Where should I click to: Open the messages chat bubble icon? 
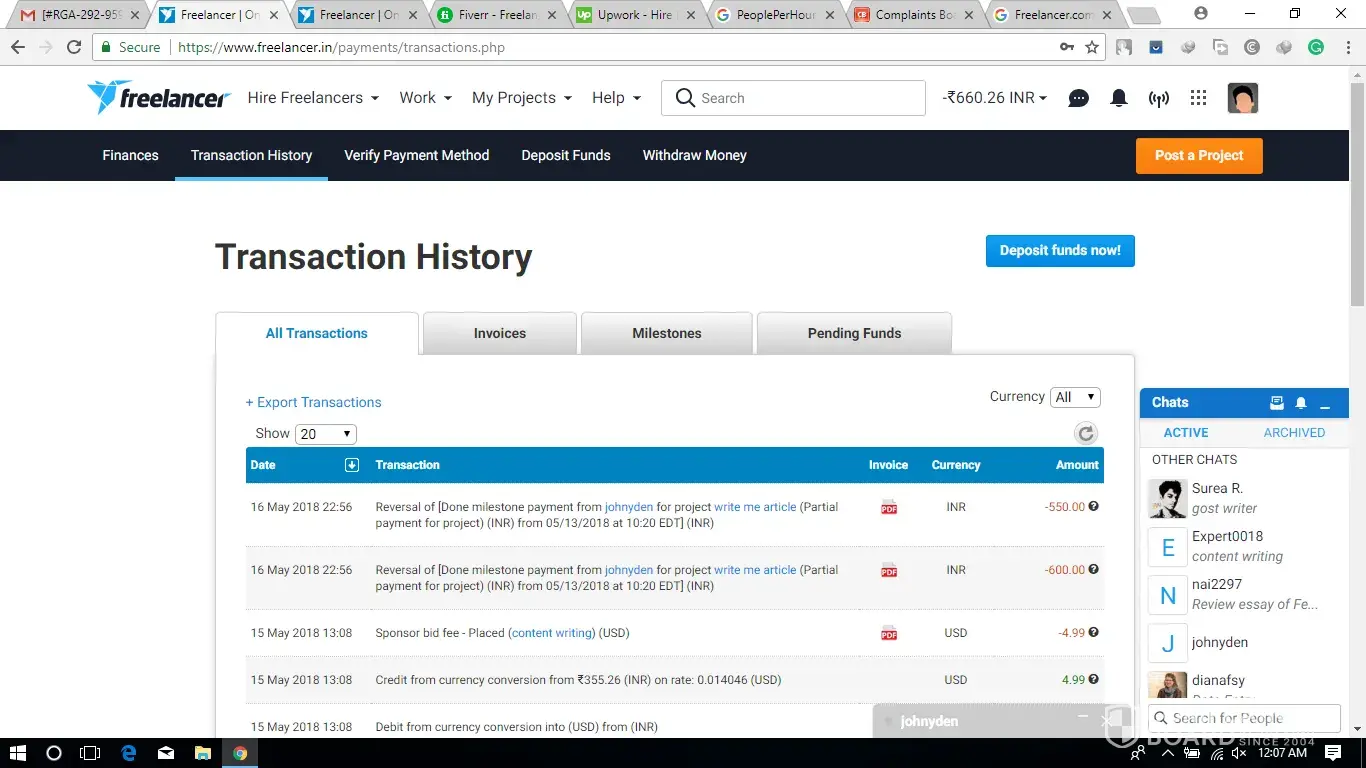point(1078,98)
